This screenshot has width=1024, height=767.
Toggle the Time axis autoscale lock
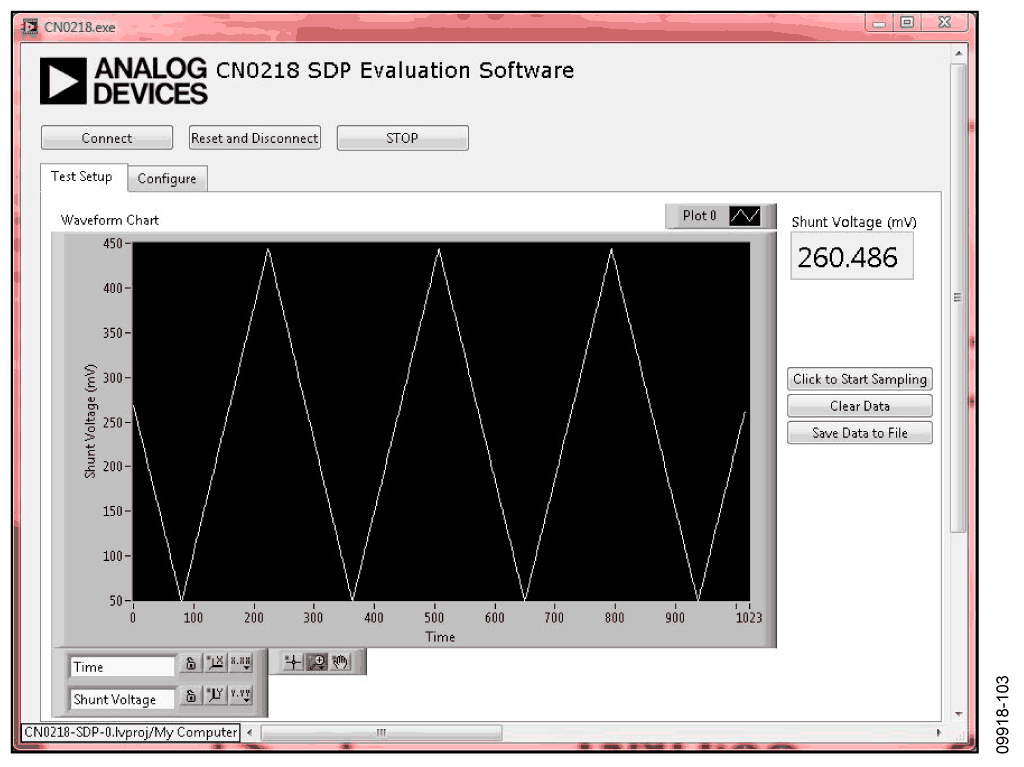pyautogui.click(x=190, y=665)
